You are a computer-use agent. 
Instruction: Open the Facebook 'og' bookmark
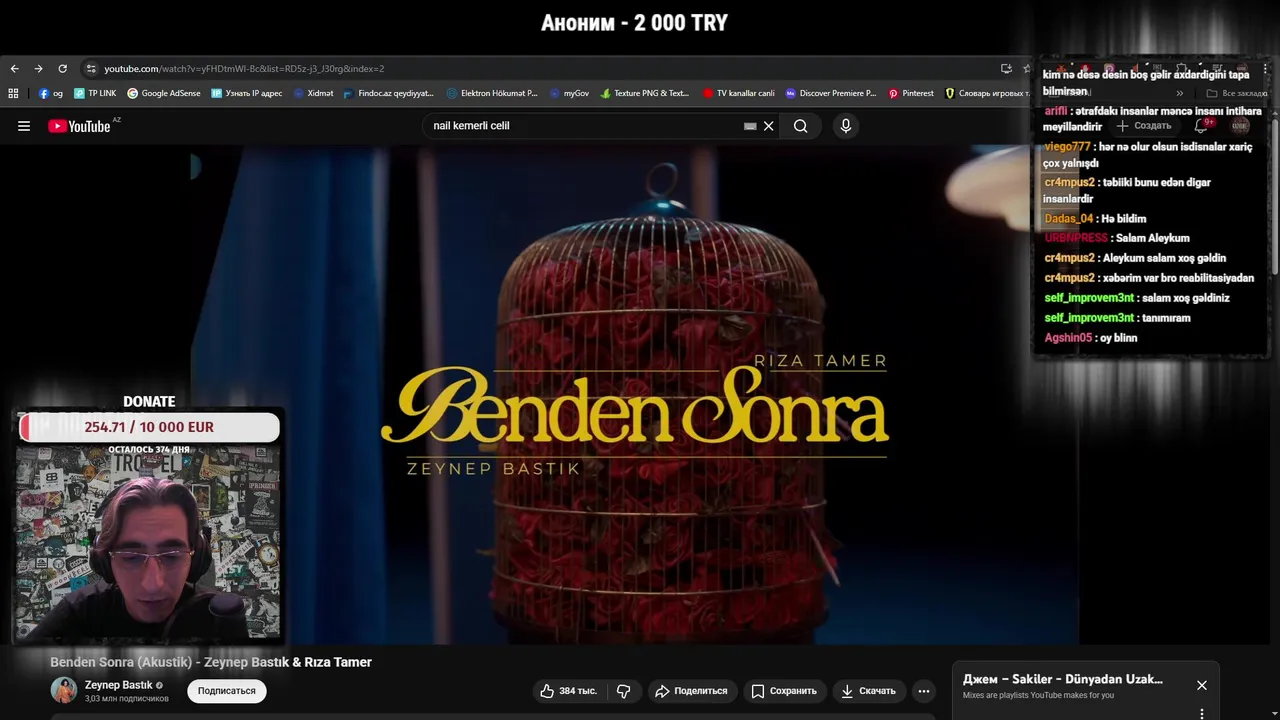coord(51,93)
